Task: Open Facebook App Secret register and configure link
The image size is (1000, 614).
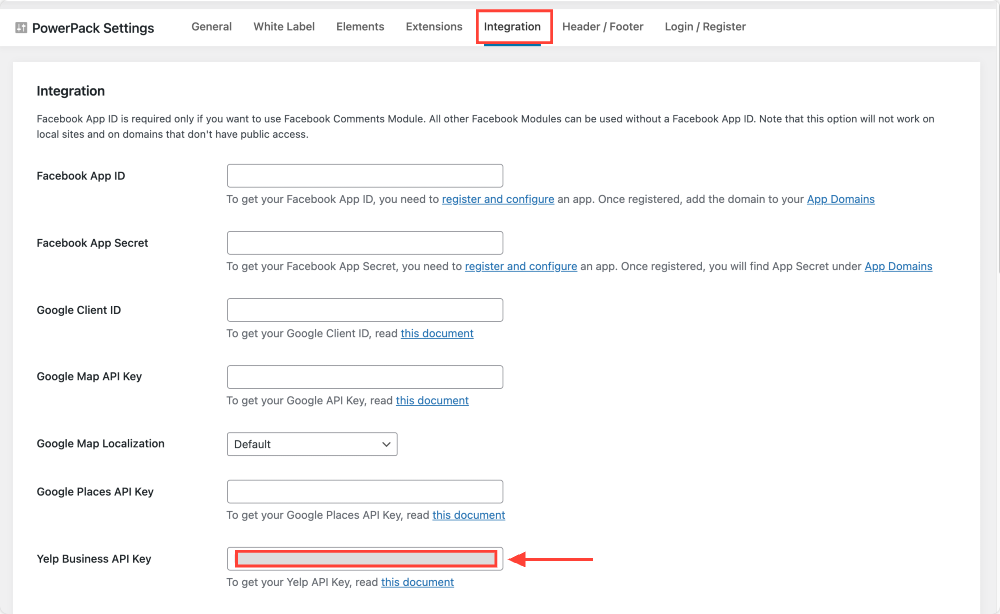Action: tap(521, 267)
